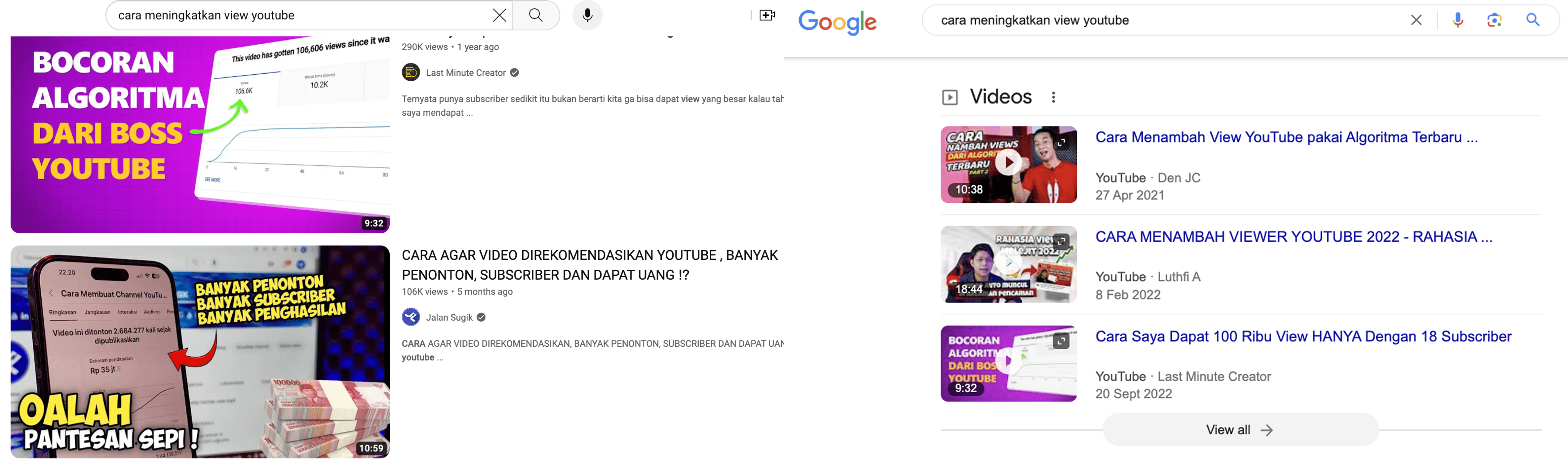Open the Bocoran Algoritma video thumbnail on YouTube
Image resolution: width=1568 pixels, height=462 pixels.
point(200,135)
